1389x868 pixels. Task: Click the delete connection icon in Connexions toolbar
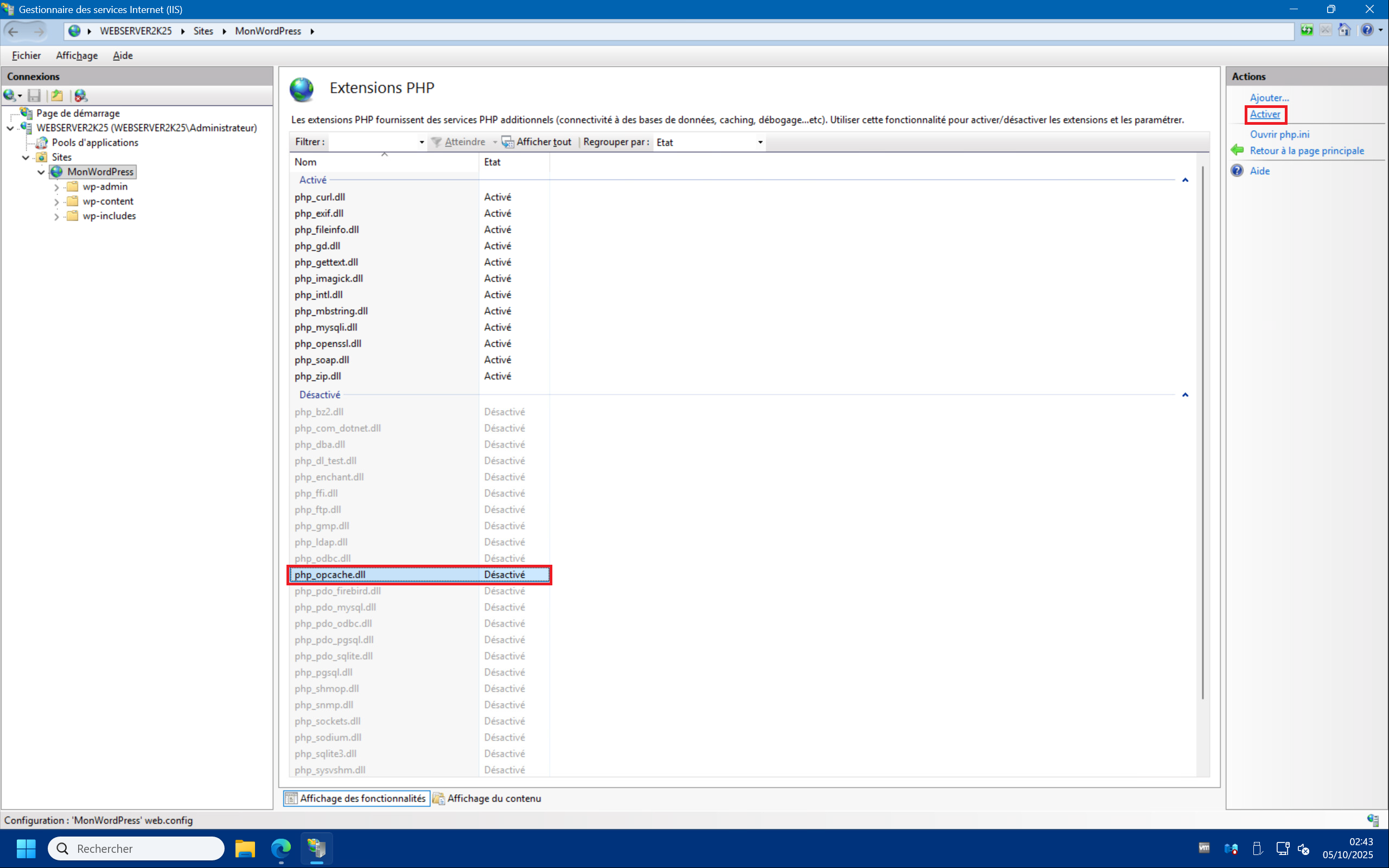[81, 95]
